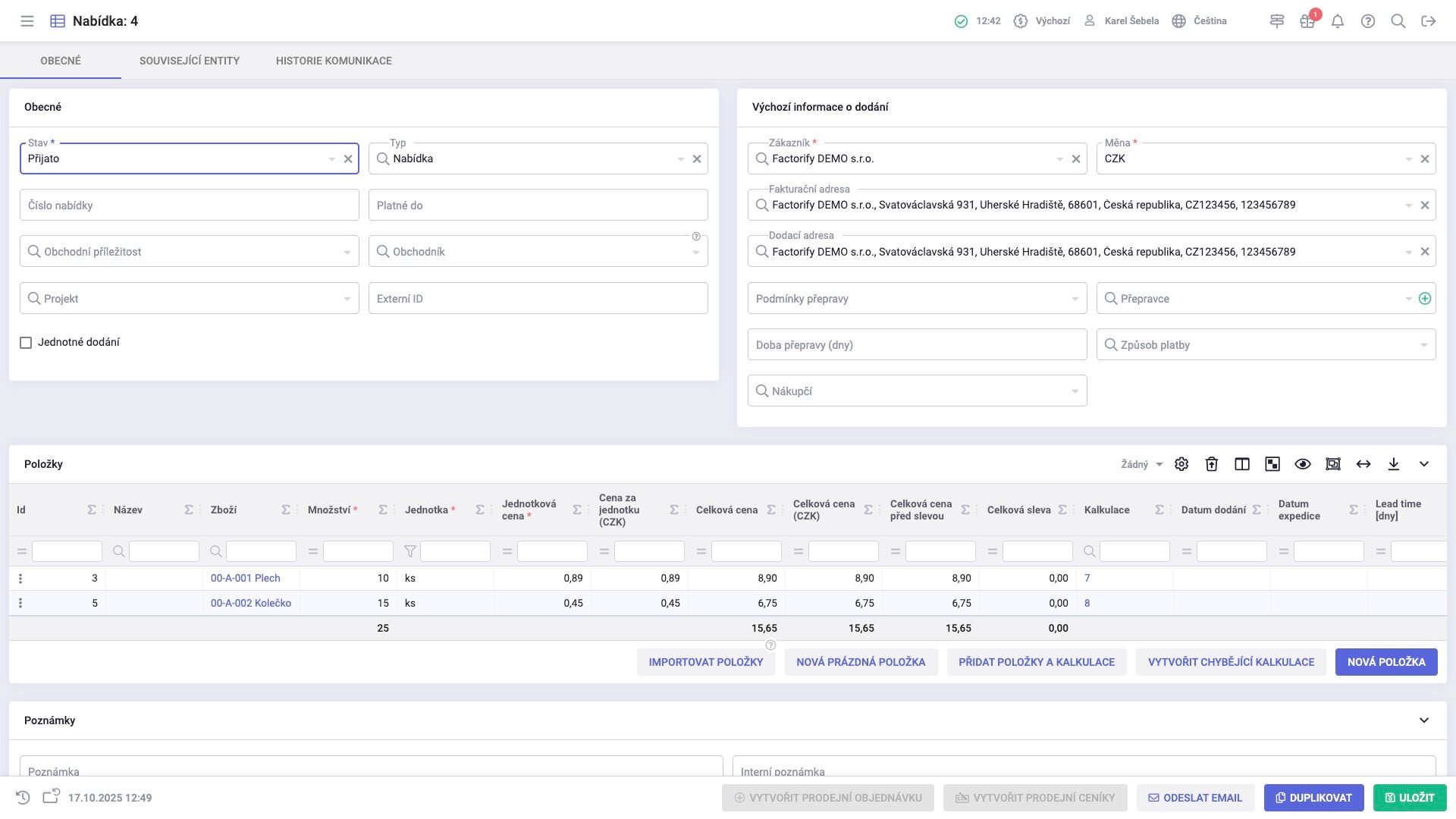Open the gift box updates icon

click(1307, 21)
